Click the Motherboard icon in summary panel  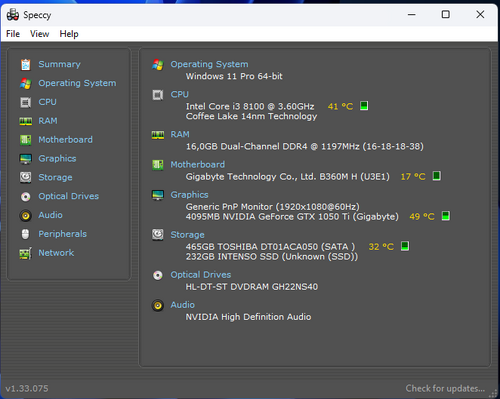158,165
